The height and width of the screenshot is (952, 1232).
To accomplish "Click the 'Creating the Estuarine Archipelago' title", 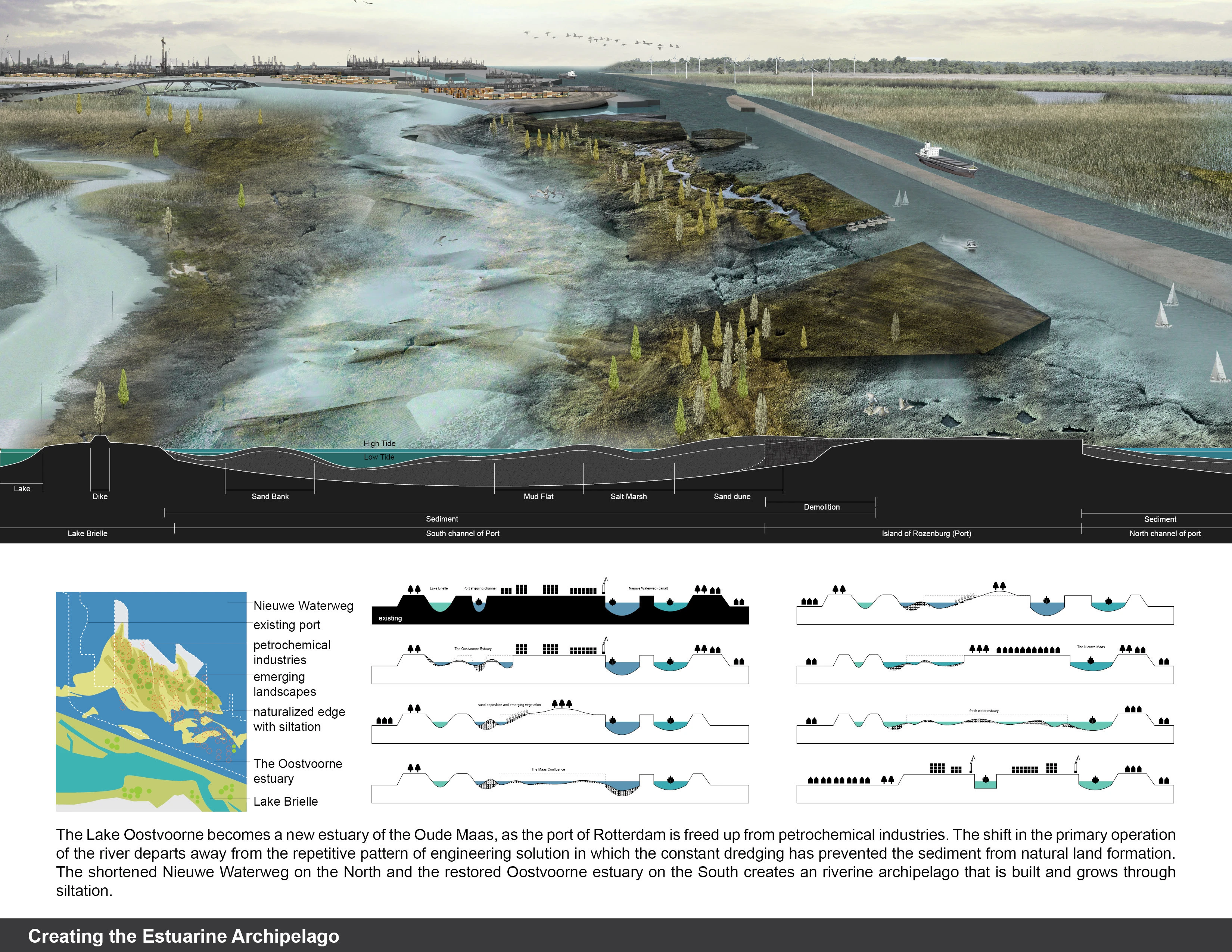I will point(184,936).
